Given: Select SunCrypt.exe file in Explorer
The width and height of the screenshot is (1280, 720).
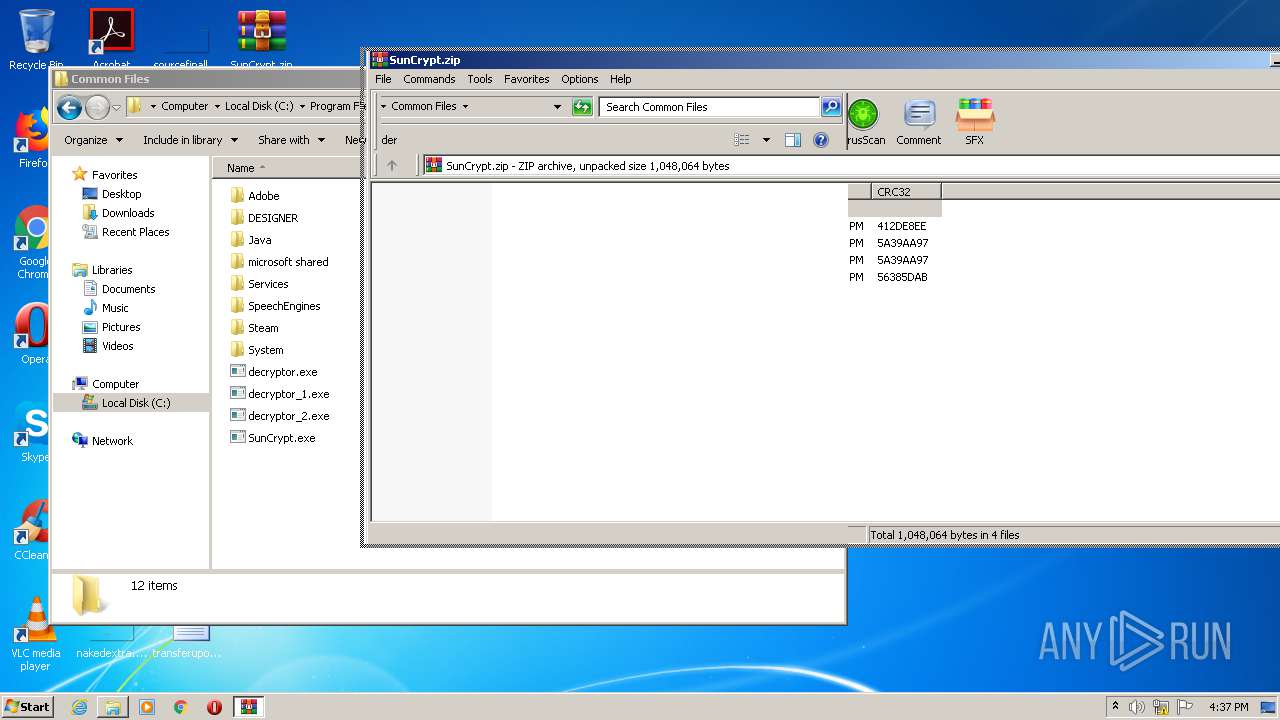Looking at the screenshot, I should pyautogui.click(x=281, y=438).
